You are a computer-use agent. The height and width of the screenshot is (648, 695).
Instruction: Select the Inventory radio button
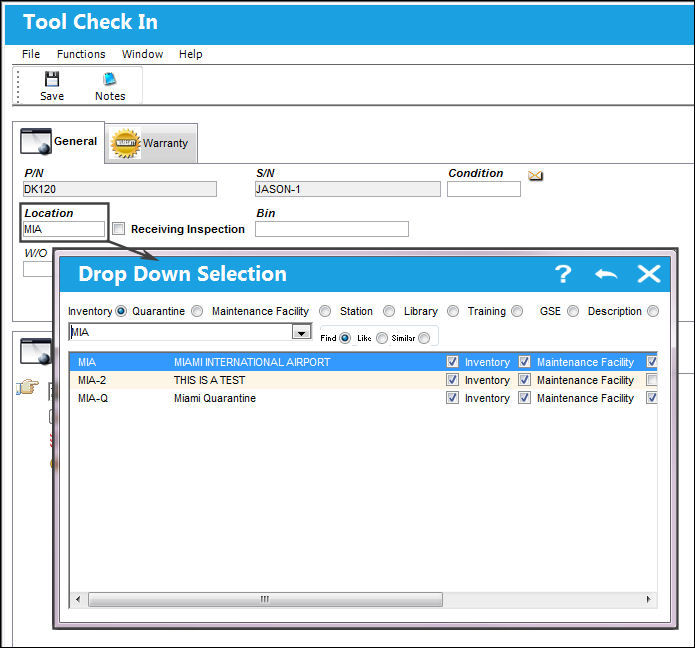tap(121, 311)
